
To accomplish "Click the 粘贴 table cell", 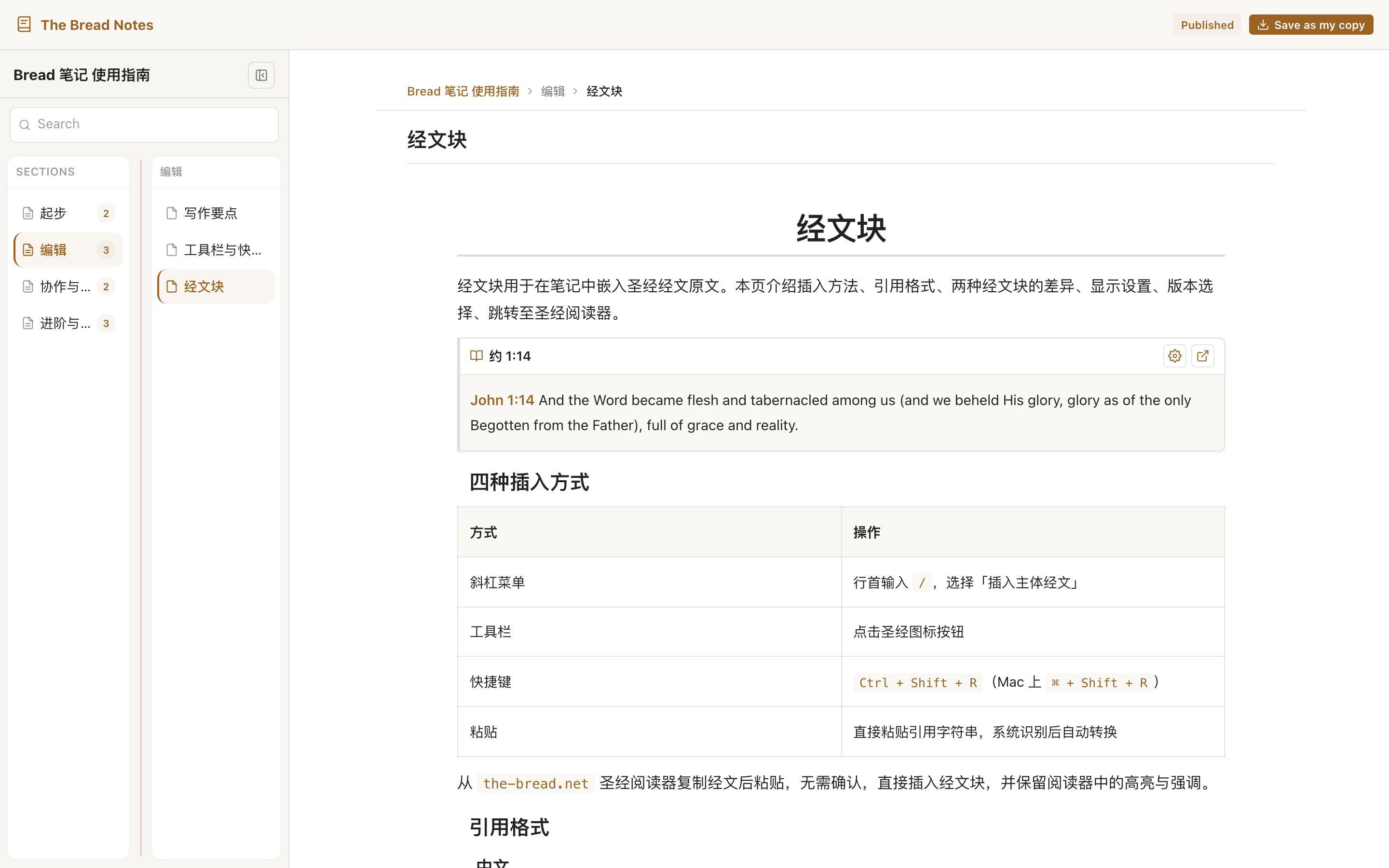I will (649, 732).
